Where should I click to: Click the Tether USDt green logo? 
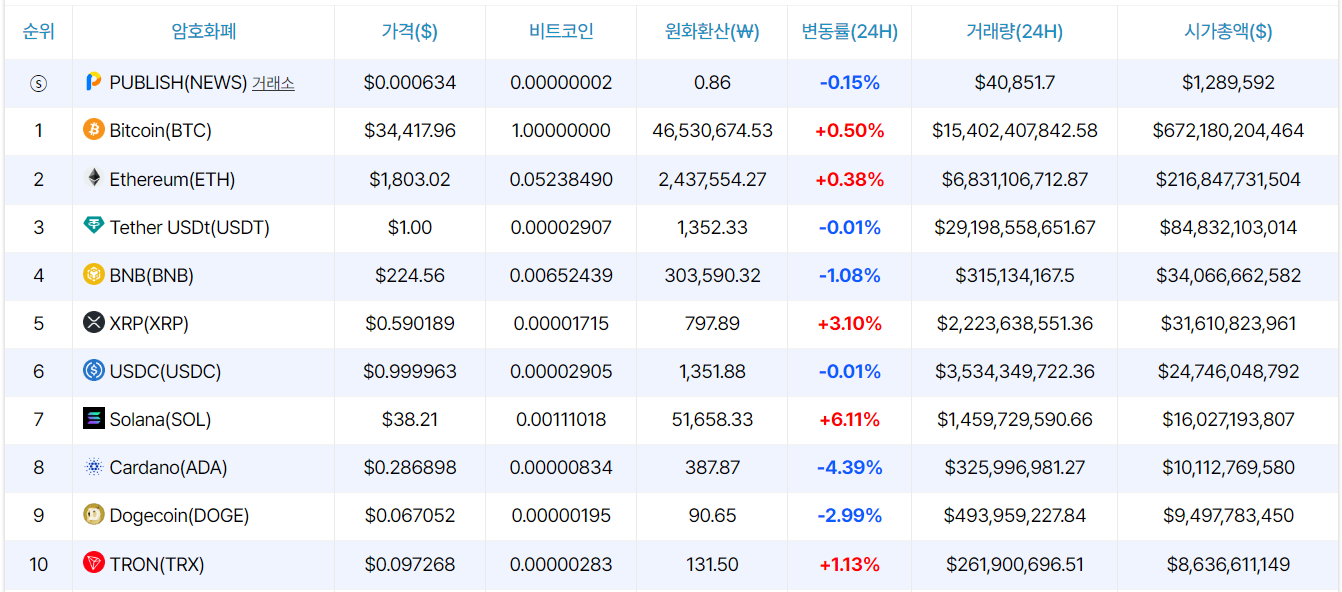click(93, 226)
